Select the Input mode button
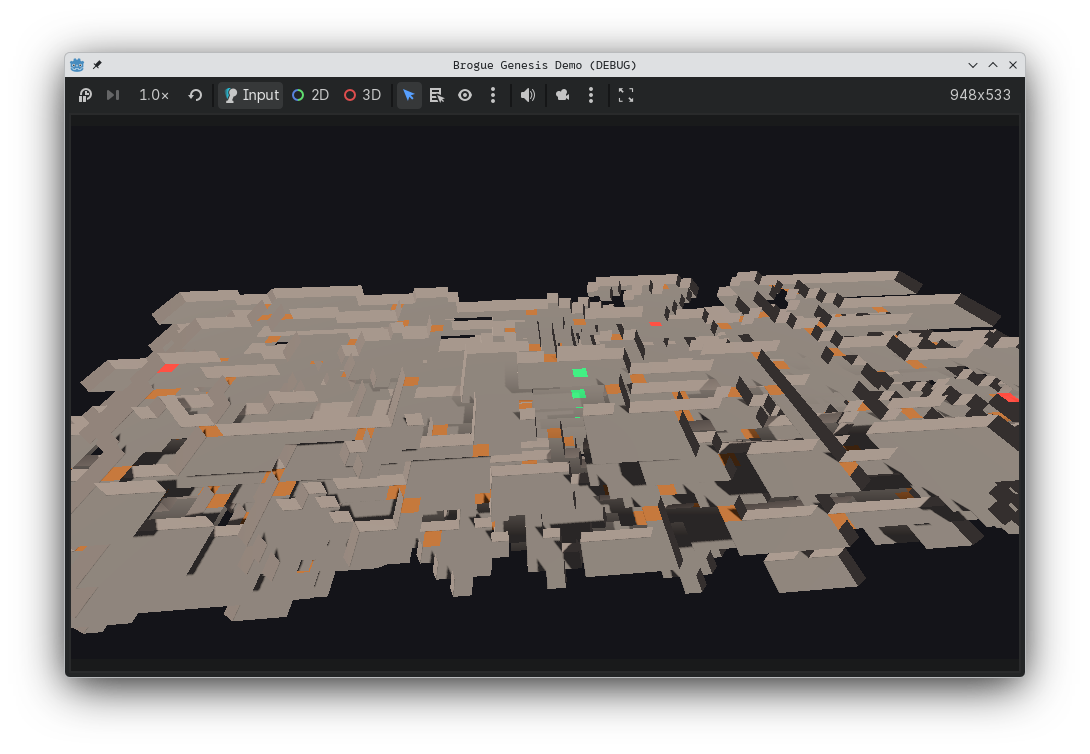This screenshot has height=754, width=1090. [250, 95]
